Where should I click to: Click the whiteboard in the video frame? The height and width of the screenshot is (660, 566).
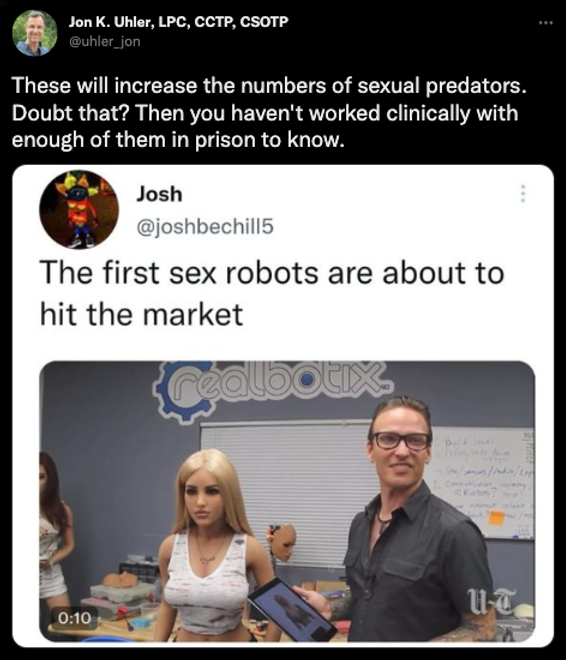coord(483,482)
